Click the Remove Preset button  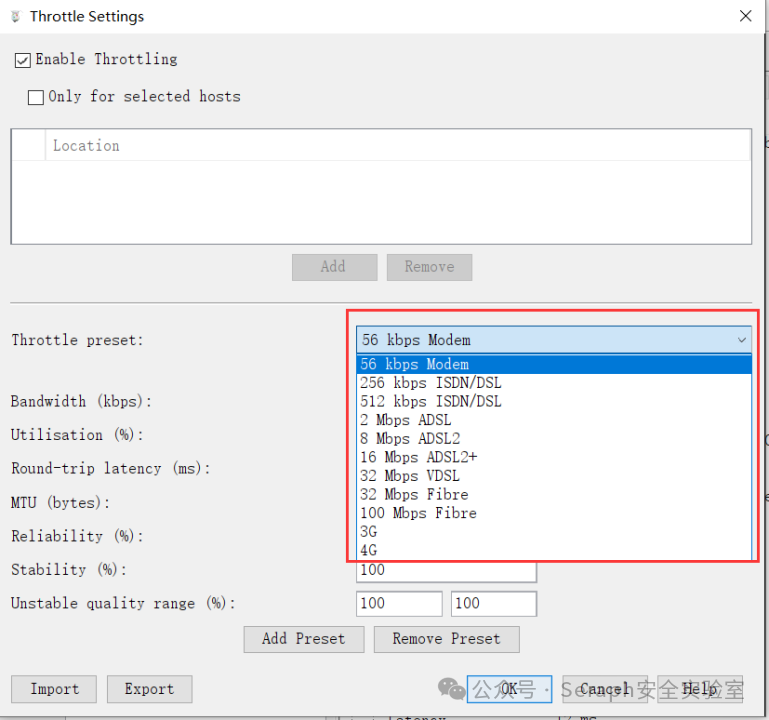click(446, 639)
